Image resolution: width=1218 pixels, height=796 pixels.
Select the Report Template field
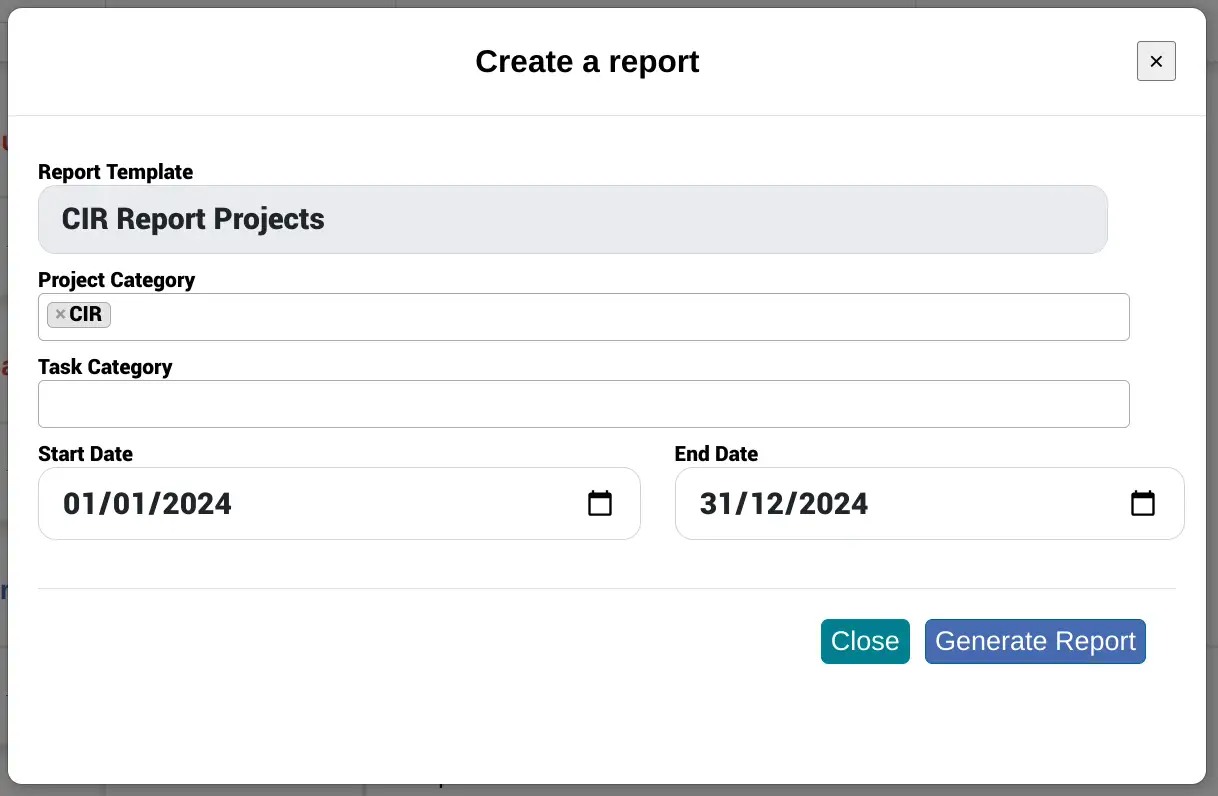point(573,219)
